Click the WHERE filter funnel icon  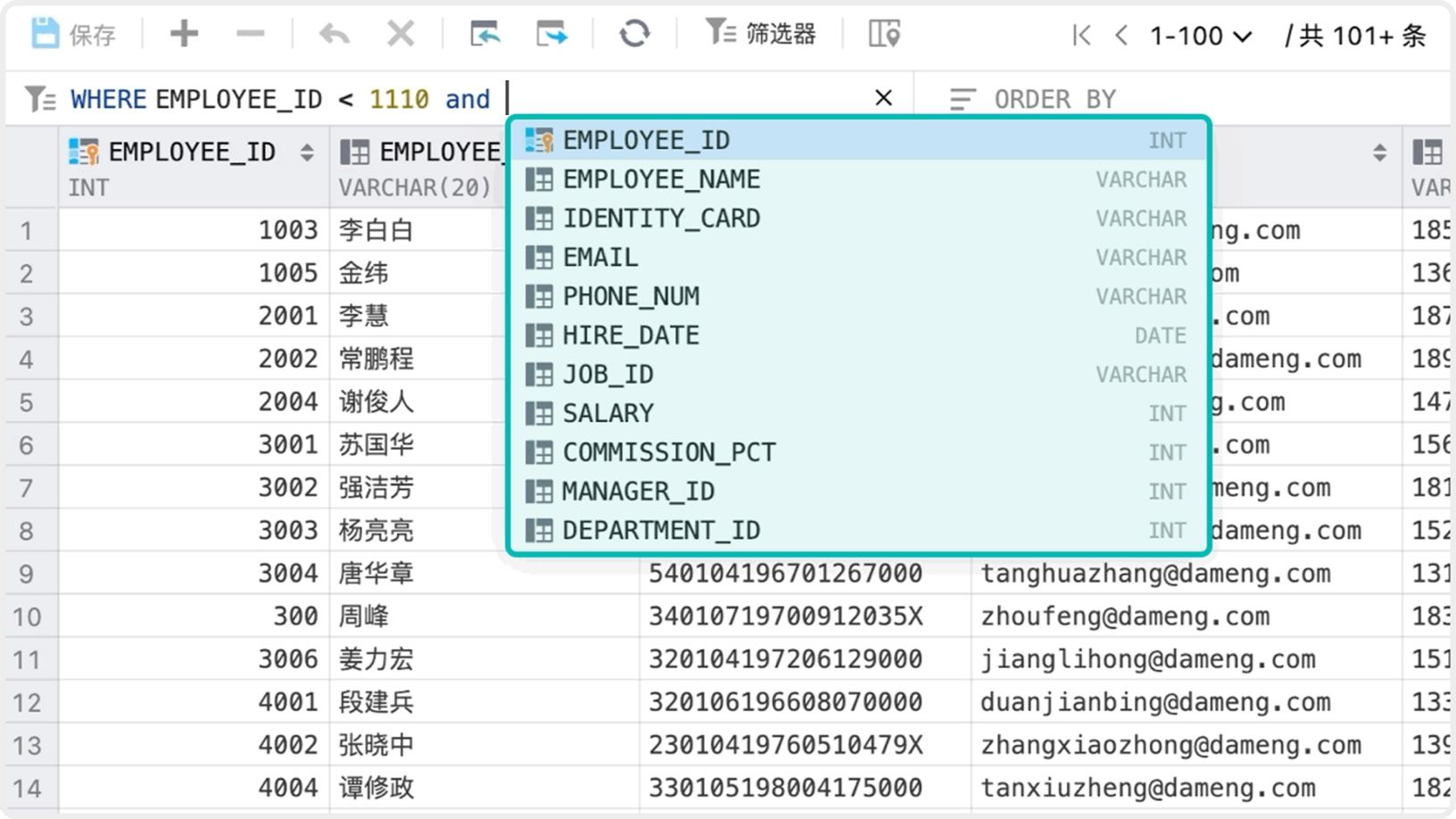pyautogui.click(x=40, y=98)
